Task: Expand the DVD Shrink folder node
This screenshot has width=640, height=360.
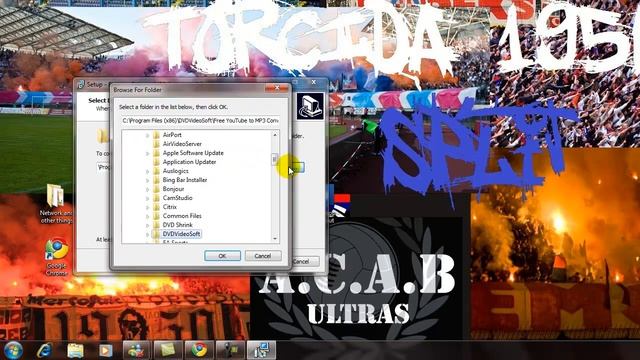Action: (147, 225)
